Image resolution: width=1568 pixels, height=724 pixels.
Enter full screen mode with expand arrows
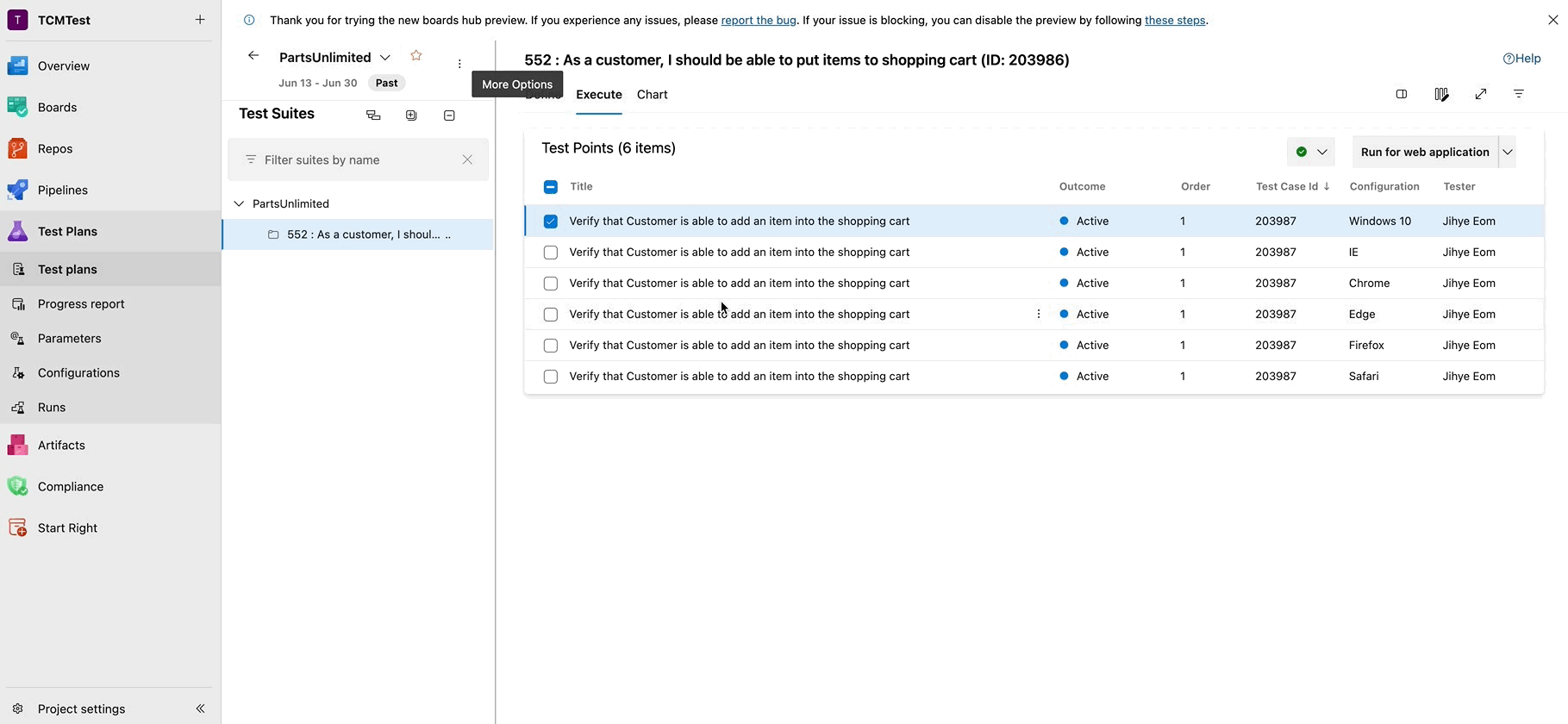point(1481,94)
